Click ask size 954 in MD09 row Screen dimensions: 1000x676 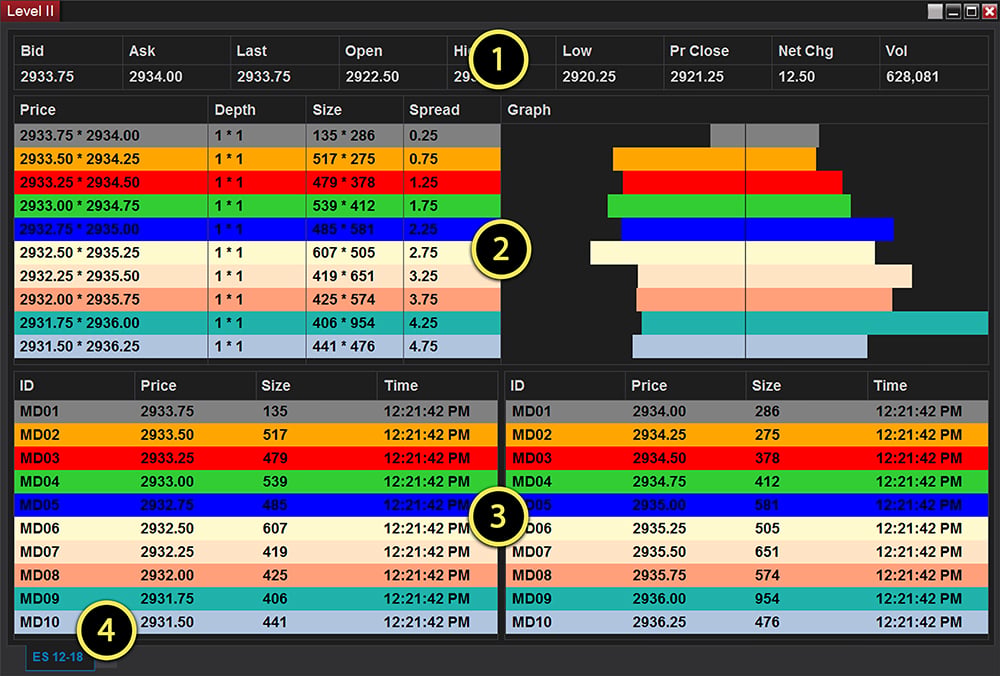pyautogui.click(x=767, y=599)
